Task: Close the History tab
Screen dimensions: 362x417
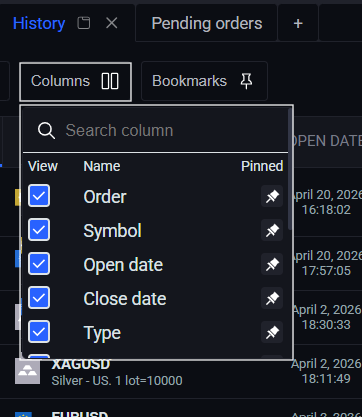Action: click(x=111, y=23)
